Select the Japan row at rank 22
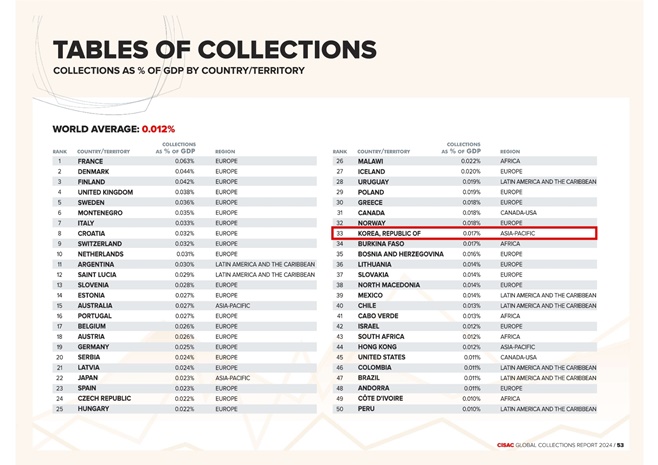This screenshot has height=465, width=658. point(184,378)
